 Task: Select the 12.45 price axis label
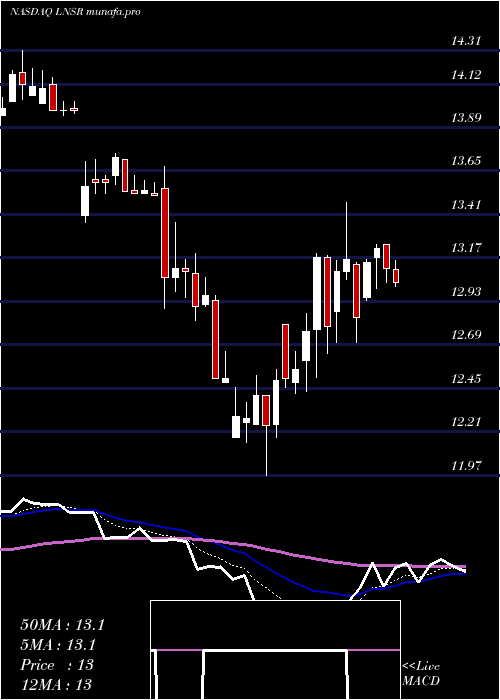tap(466, 379)
